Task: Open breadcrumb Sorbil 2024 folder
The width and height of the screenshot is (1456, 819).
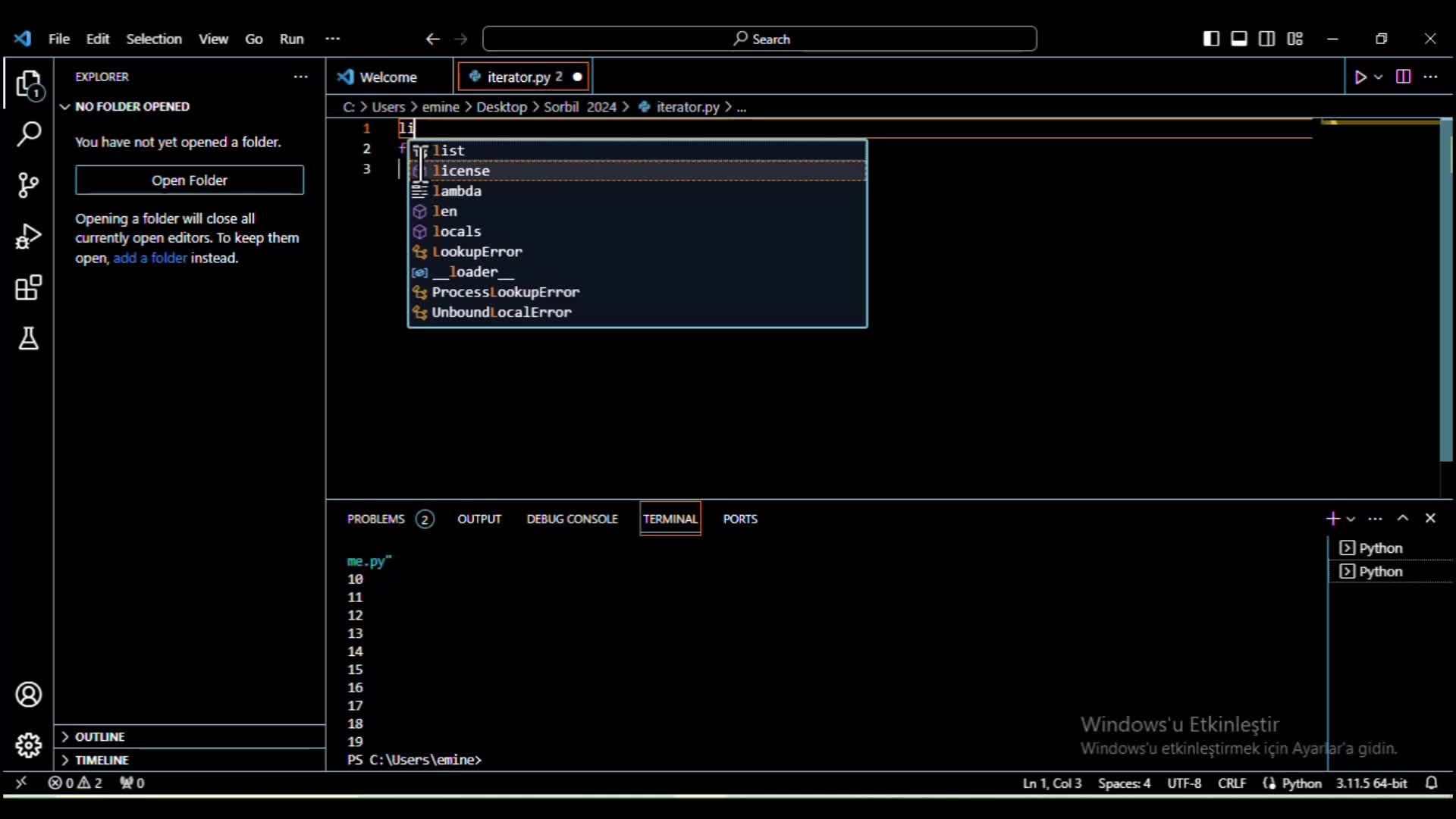Action: [x=580, y=107]
